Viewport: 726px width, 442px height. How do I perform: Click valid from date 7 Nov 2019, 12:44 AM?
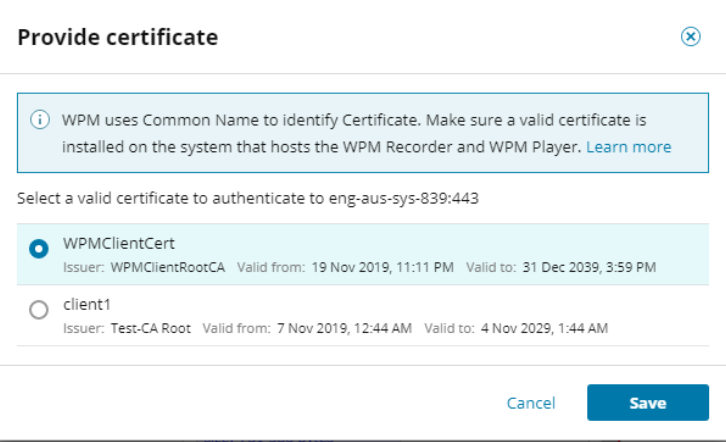click(x=344, y=328)
